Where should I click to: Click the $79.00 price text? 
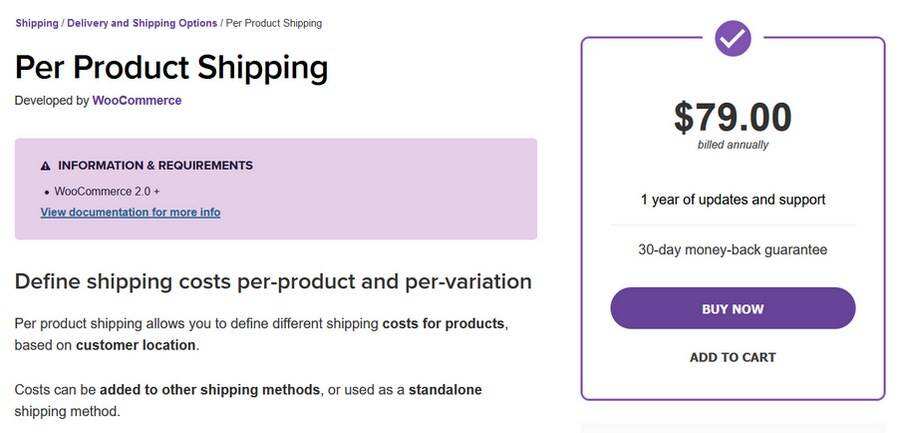tap(732, 117)
